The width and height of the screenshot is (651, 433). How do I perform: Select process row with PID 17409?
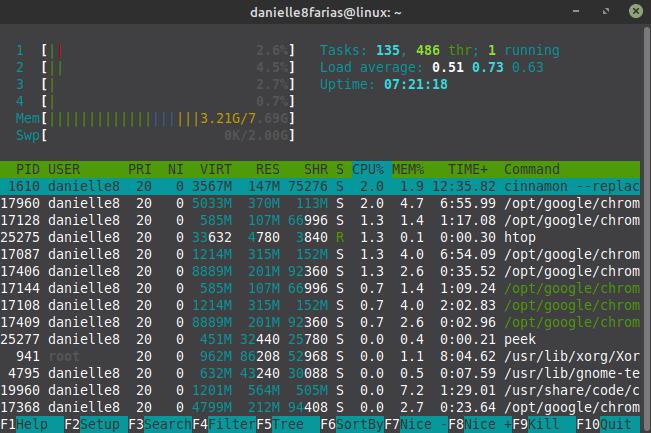[320, 323]
